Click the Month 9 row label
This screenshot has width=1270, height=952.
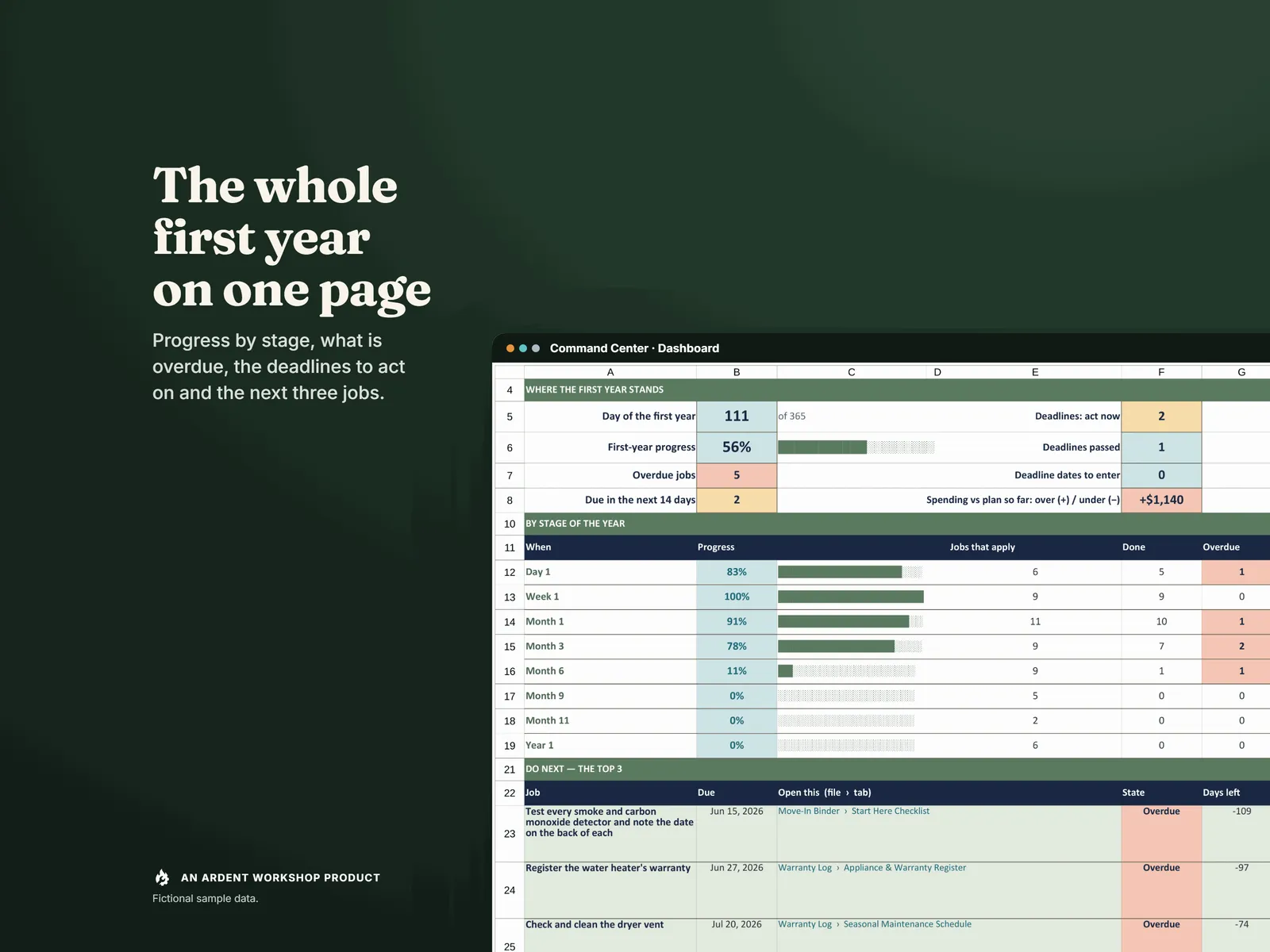[x=545, y=696]
